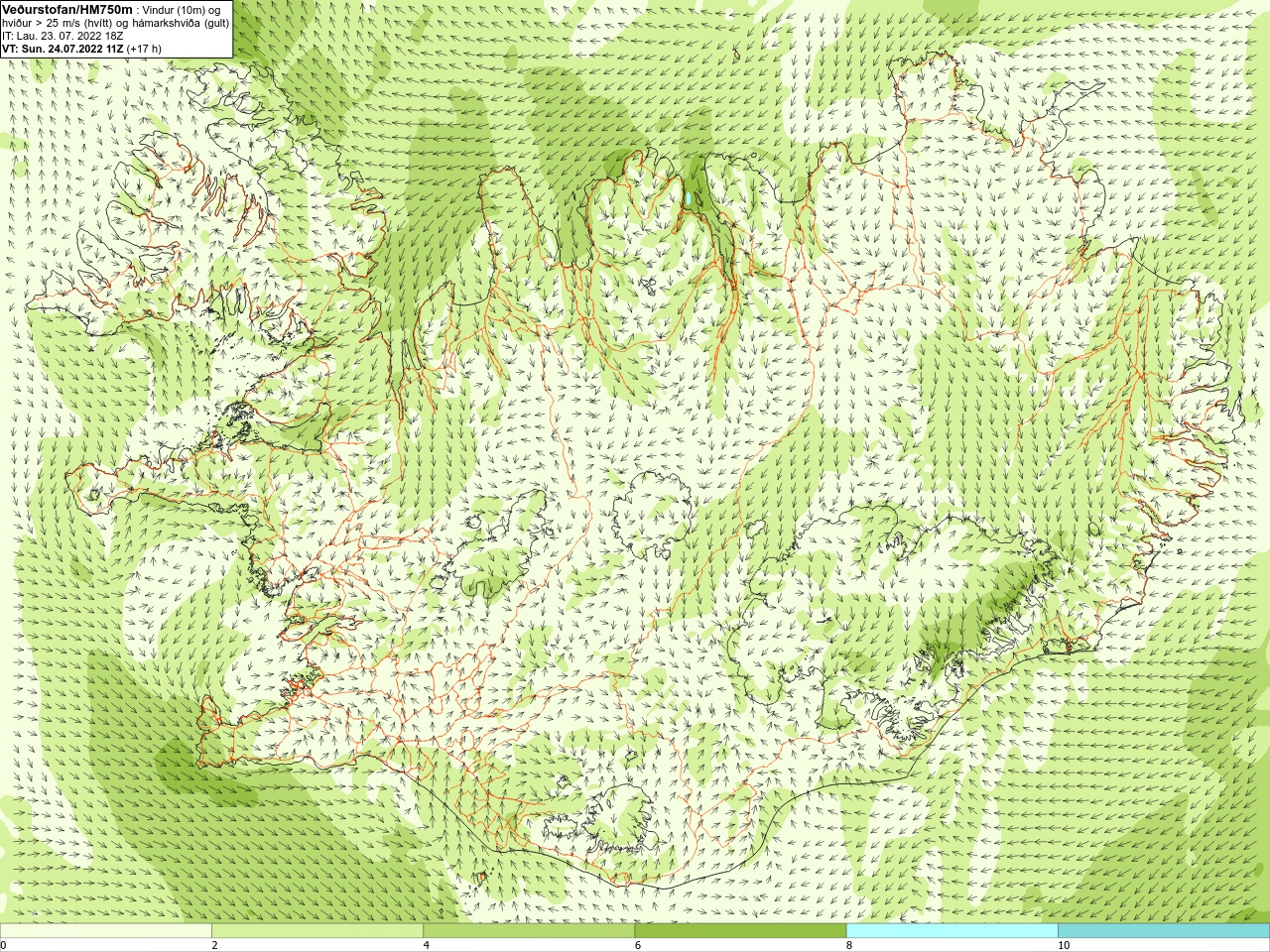Click the 2–4 m/s light green legend swatch
The height and width of the screenshot is (952, 1270).
(317, 931)
